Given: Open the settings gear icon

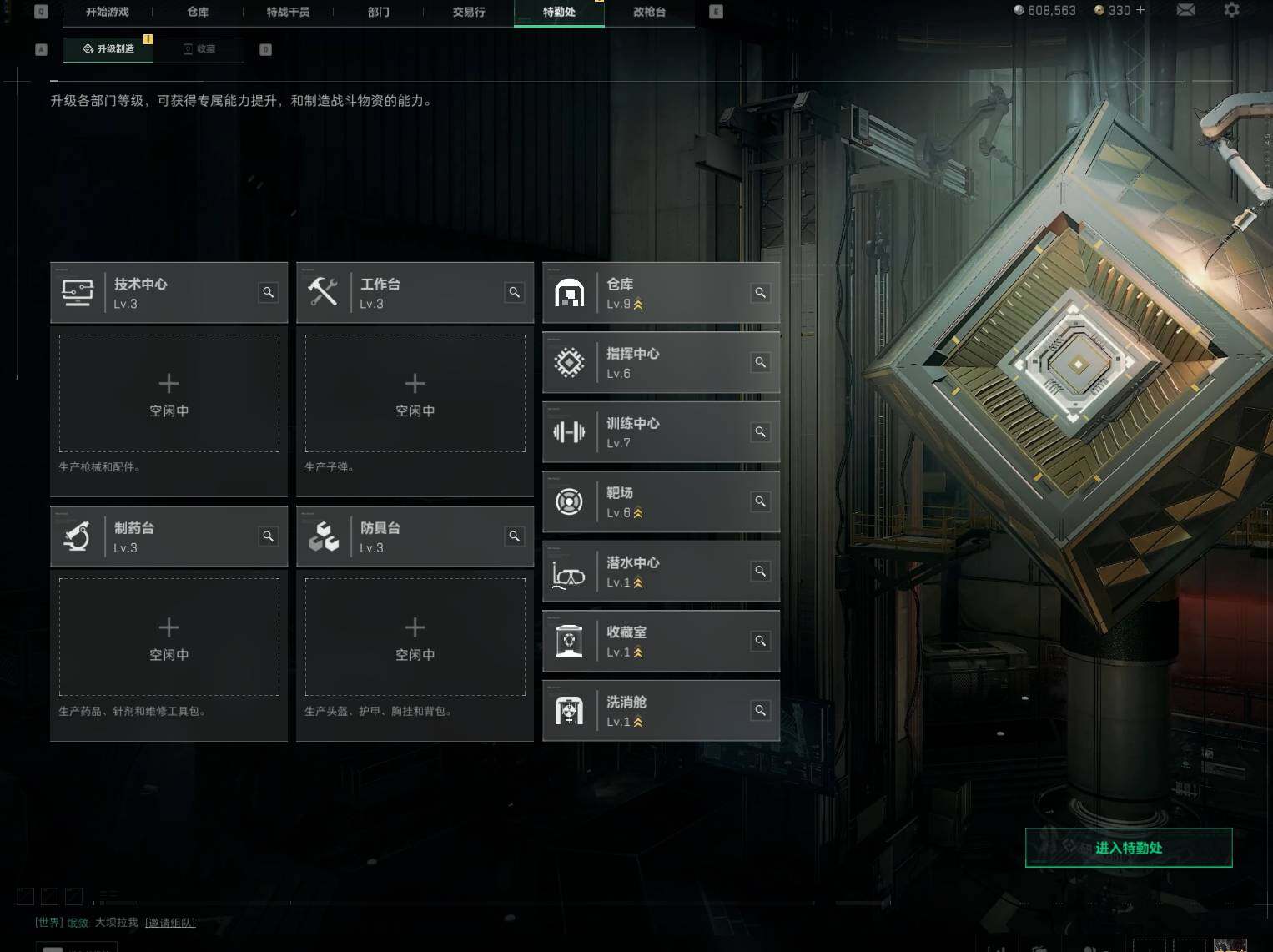Looking at the screenshot, I should point(1231,10).
